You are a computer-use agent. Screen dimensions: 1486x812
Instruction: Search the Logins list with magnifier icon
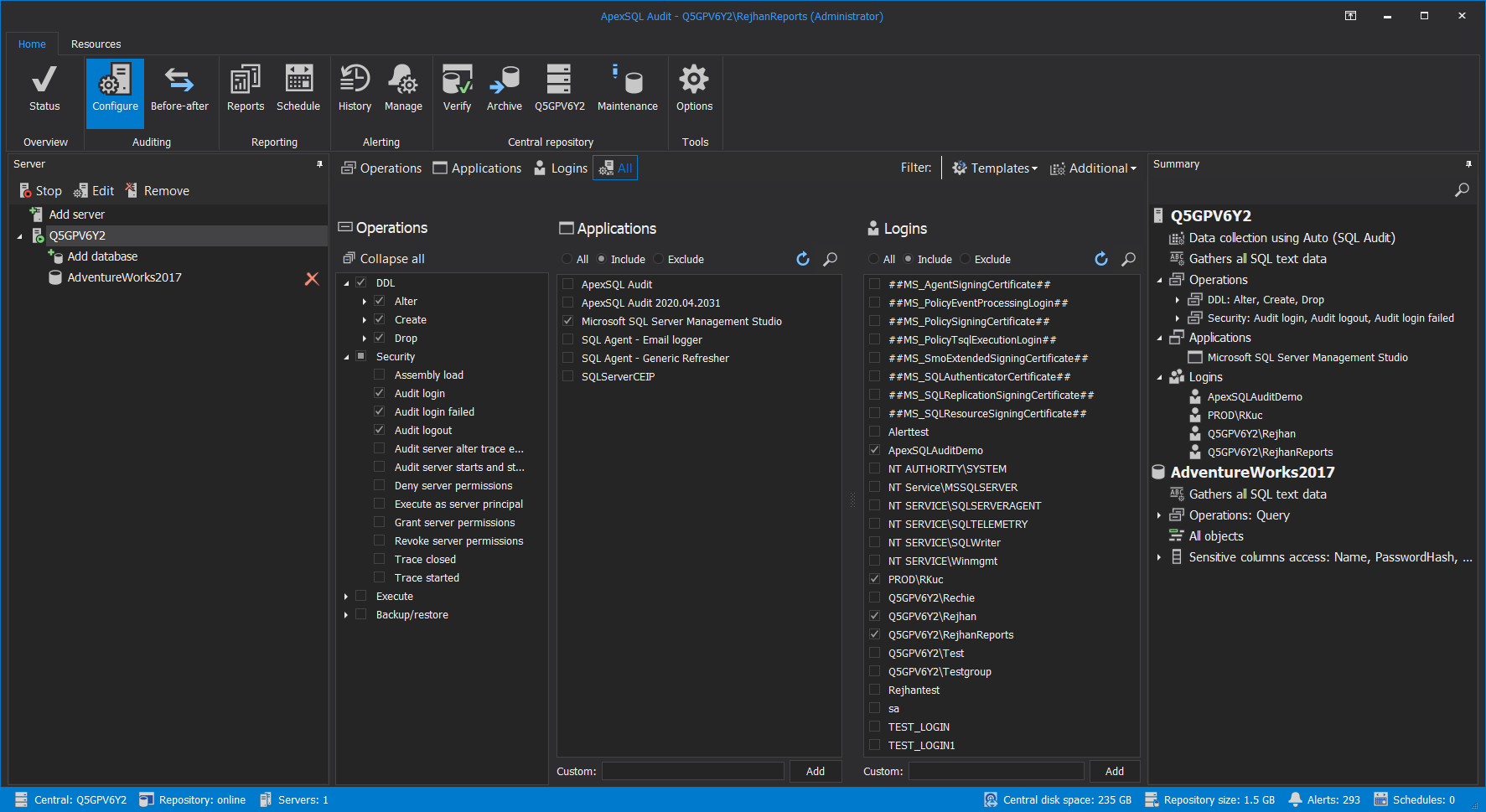[x=1129, y=259]
